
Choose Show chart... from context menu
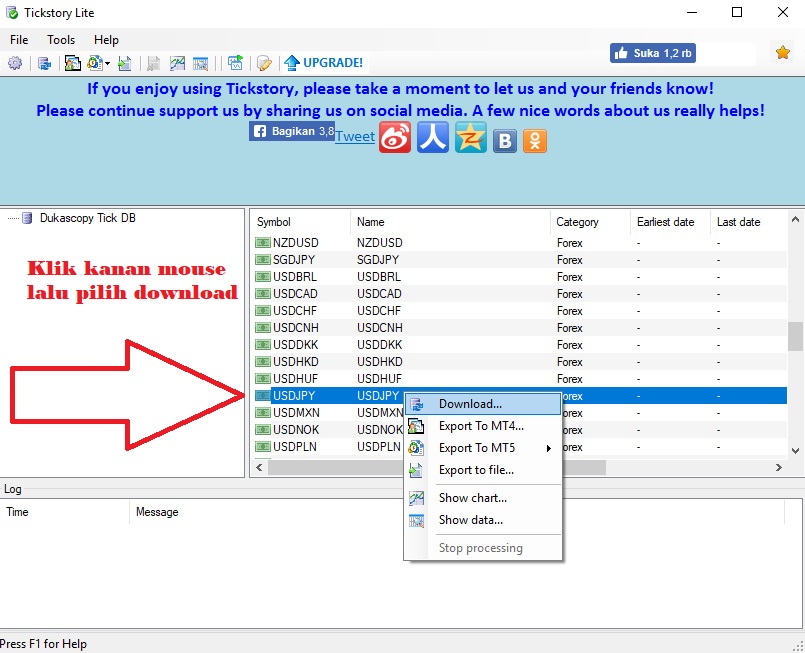coord(483,498)
